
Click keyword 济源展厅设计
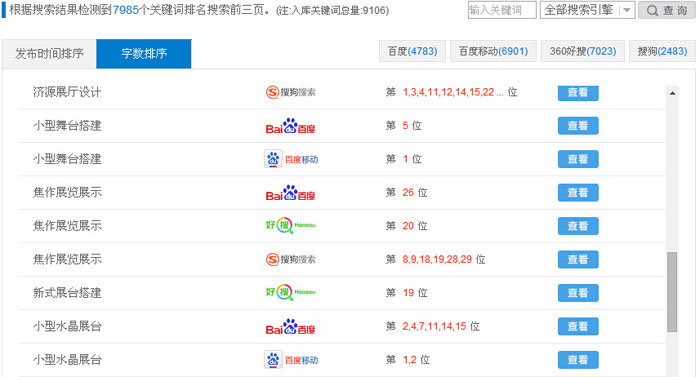[67, 92]
